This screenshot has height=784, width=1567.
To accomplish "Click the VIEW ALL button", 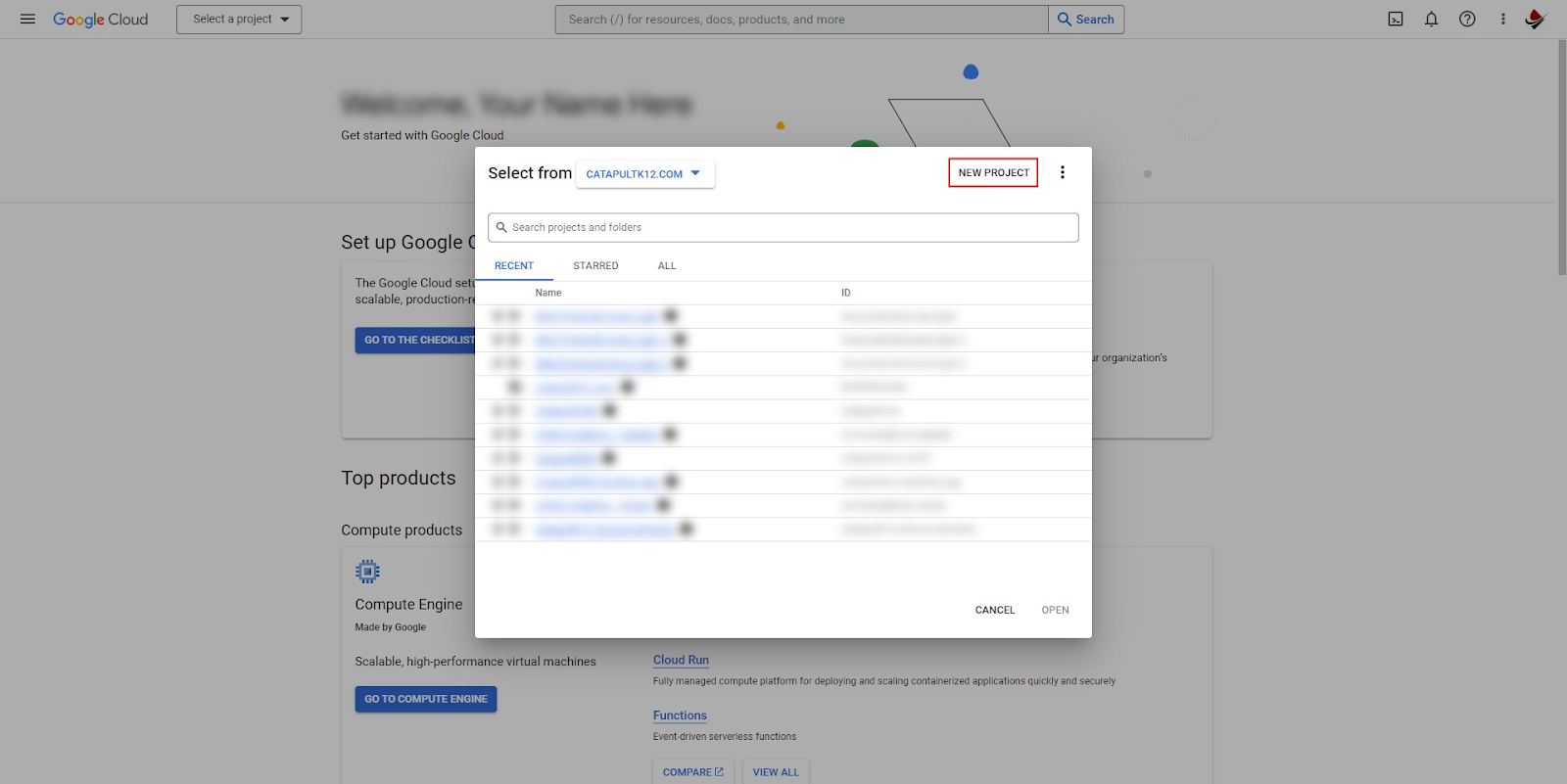I will pos(776,772).
